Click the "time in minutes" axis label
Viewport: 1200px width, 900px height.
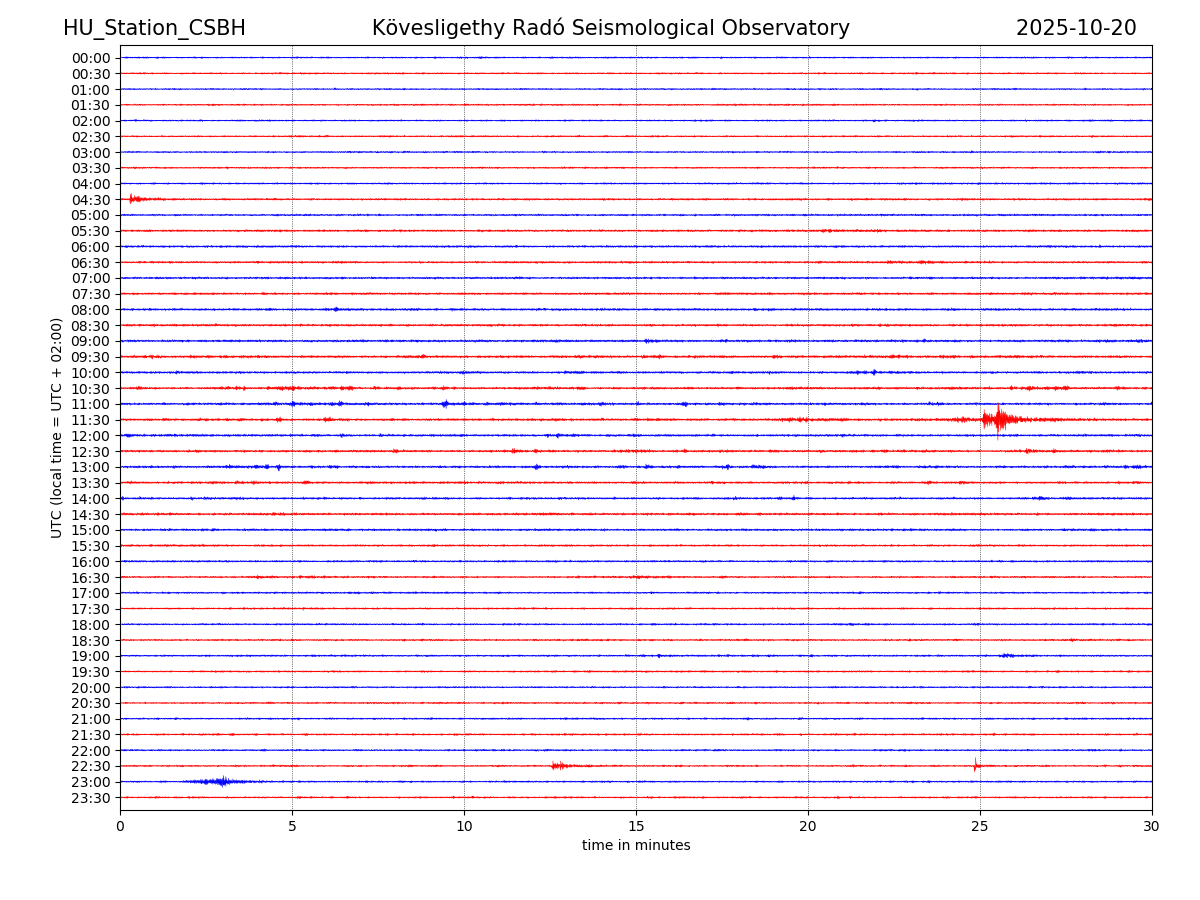point(636,846)
